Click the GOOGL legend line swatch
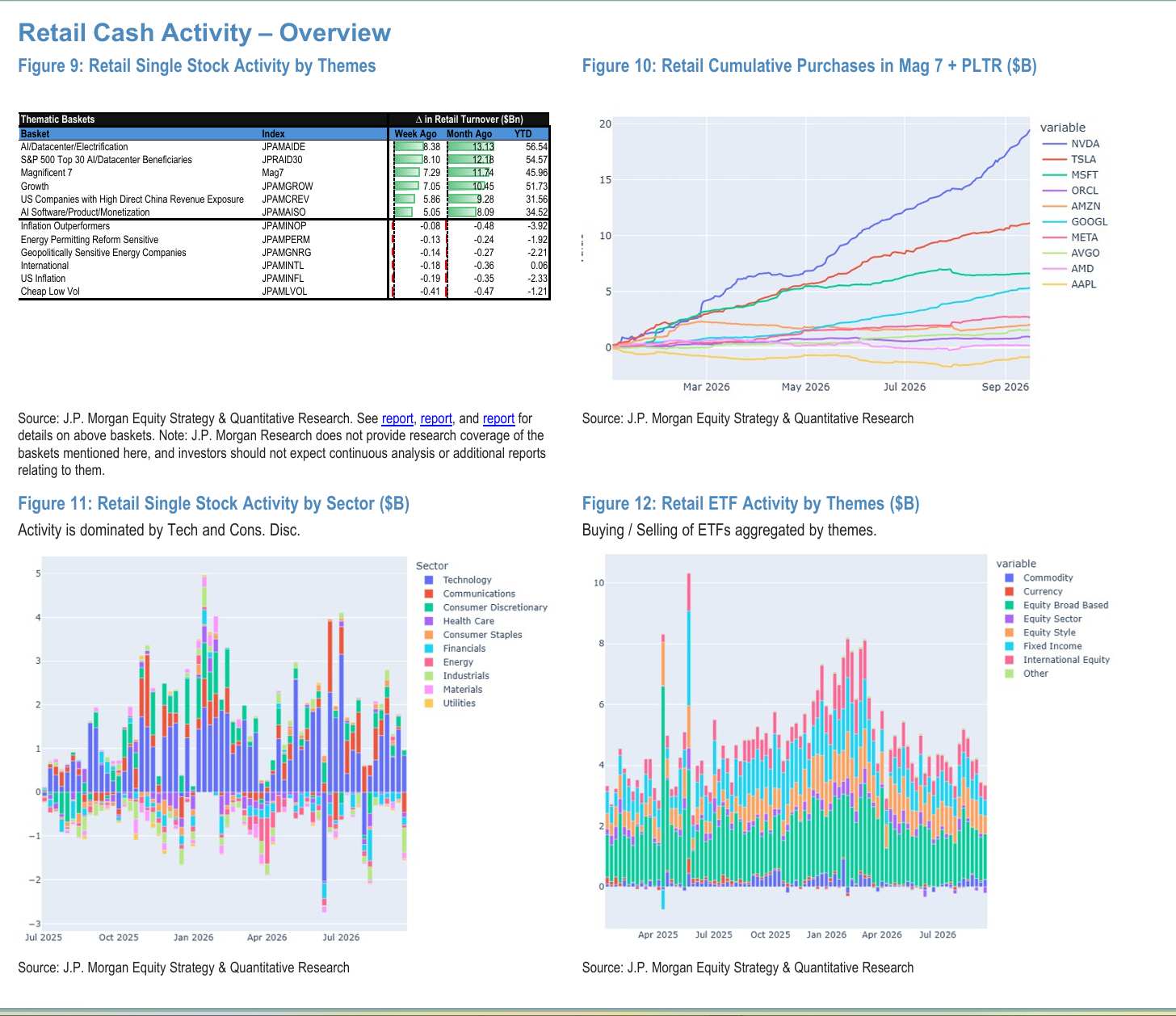This screenshot has width=1176, height=1016. 1054,221
